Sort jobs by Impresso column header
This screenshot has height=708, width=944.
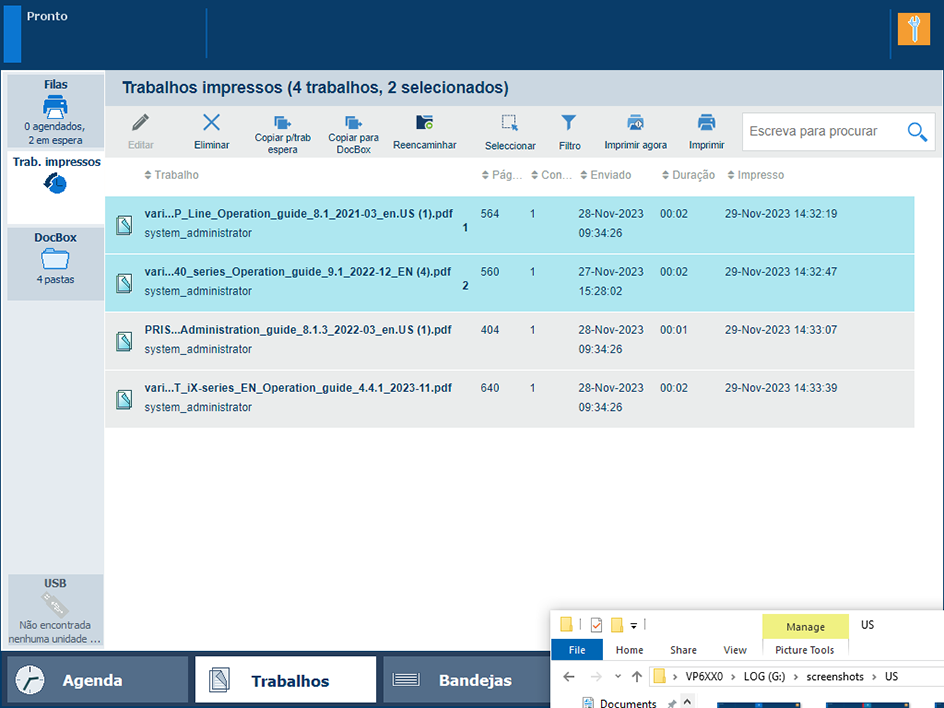click(x=760, y=175)
